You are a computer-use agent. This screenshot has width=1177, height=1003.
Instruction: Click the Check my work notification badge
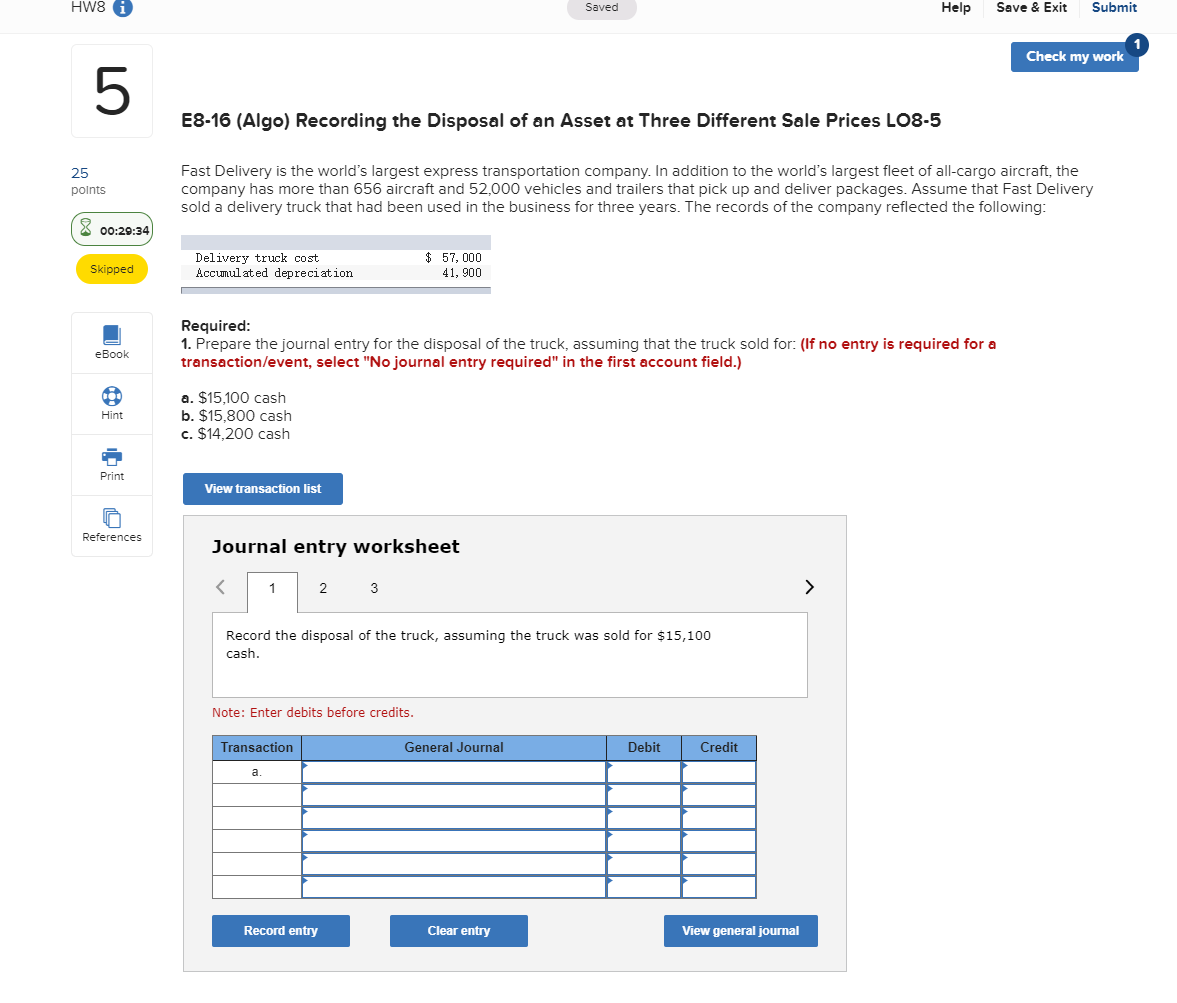[x=1136, y=45]
